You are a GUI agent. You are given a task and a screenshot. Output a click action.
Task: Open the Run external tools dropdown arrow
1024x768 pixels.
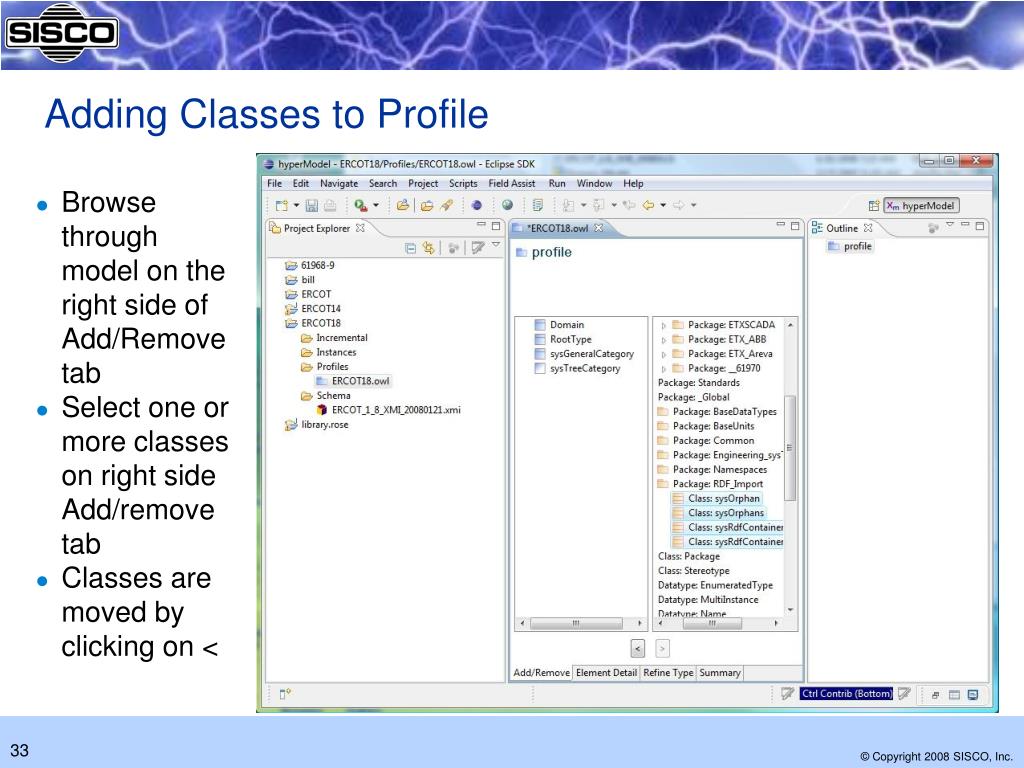(376, 206)
